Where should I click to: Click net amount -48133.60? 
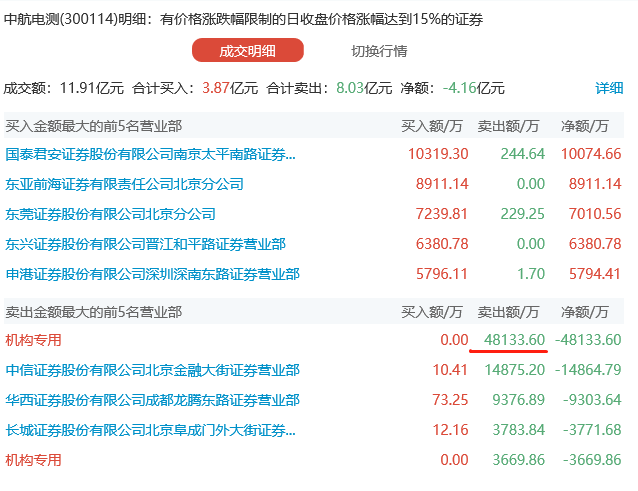tap(588, 340)
